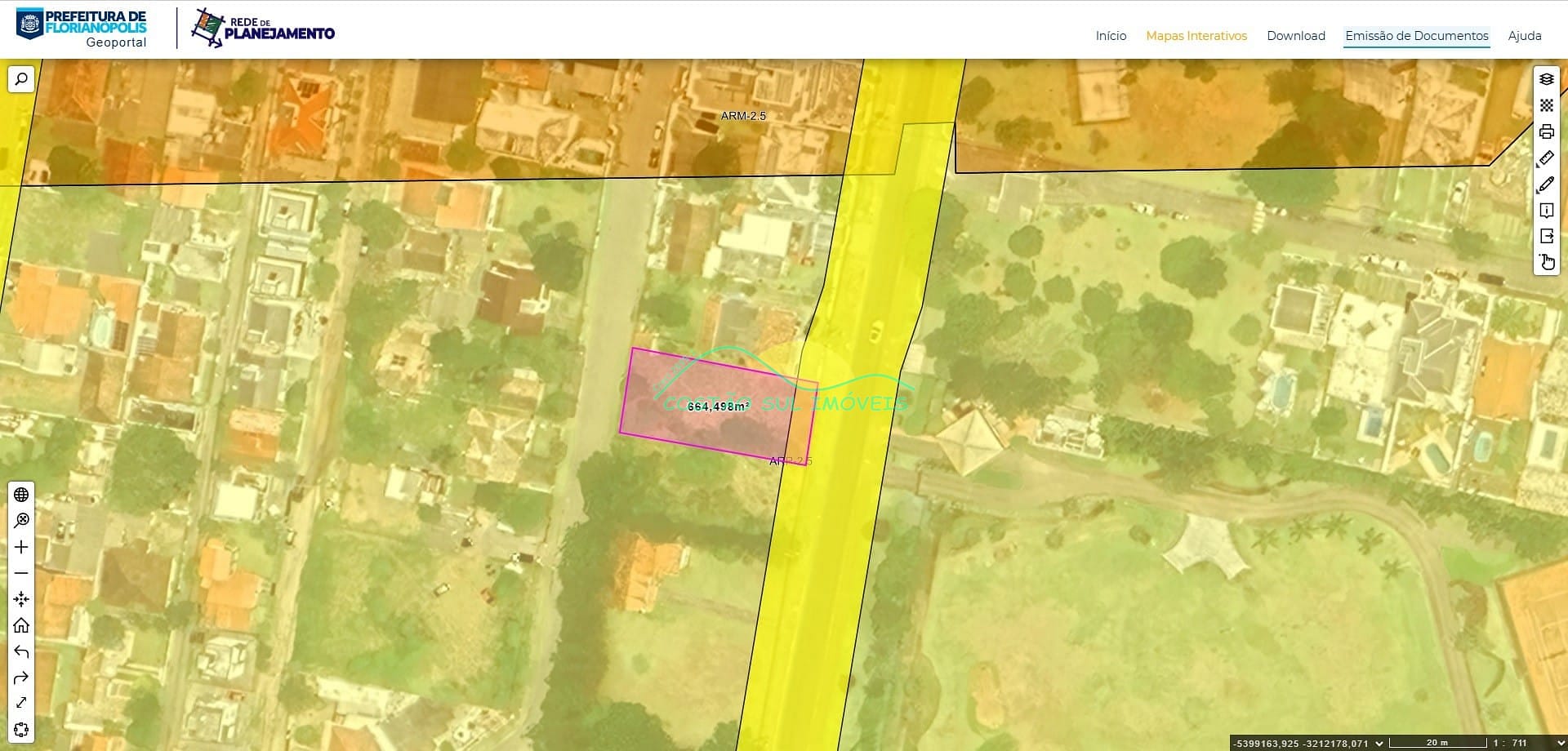The height and width of the screenshot is (751, 1568).
Task: Click the globe full extent icon
Action: pos(21,495)
